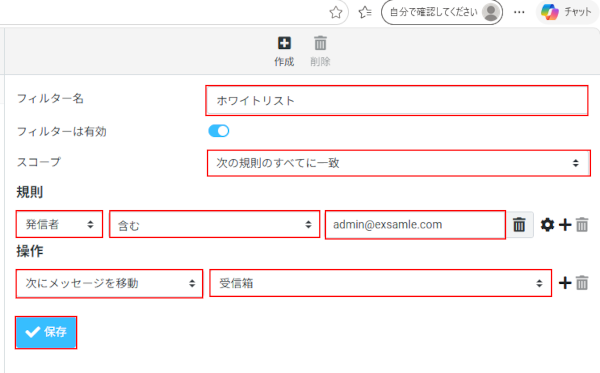Screen dimensions: 600x373
Task: Open the 次にメッセージを移動 action dropdown
Action: click(109, 283)
